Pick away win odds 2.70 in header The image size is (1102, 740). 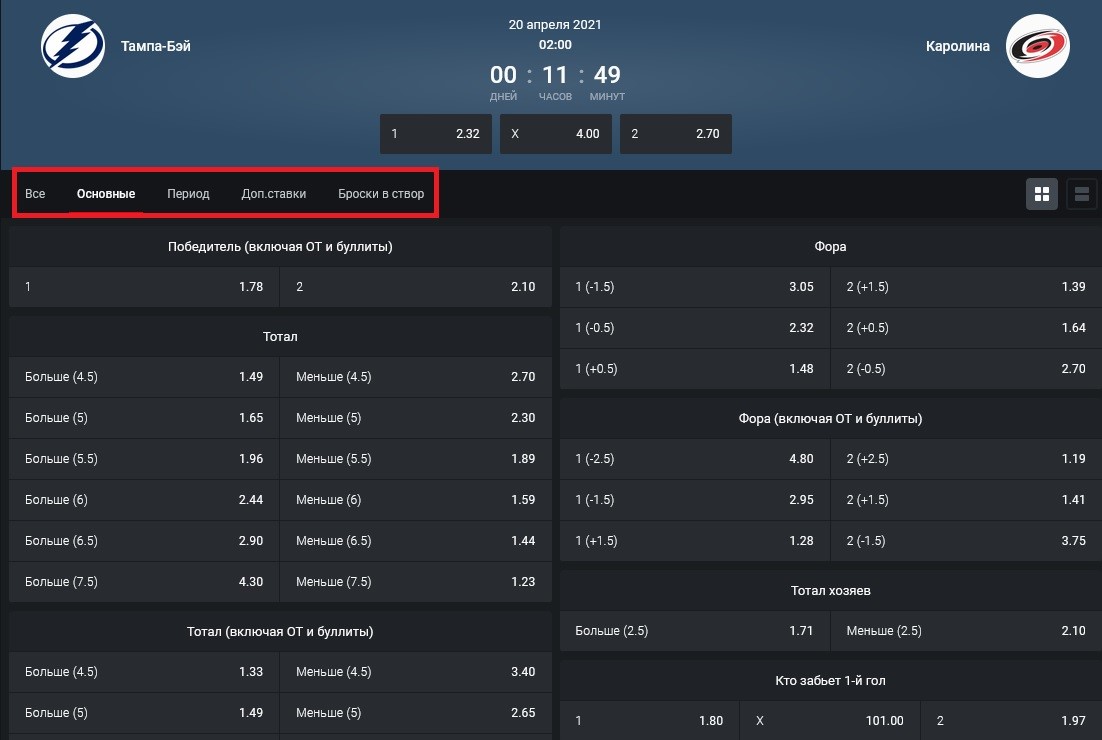[675, 134]
